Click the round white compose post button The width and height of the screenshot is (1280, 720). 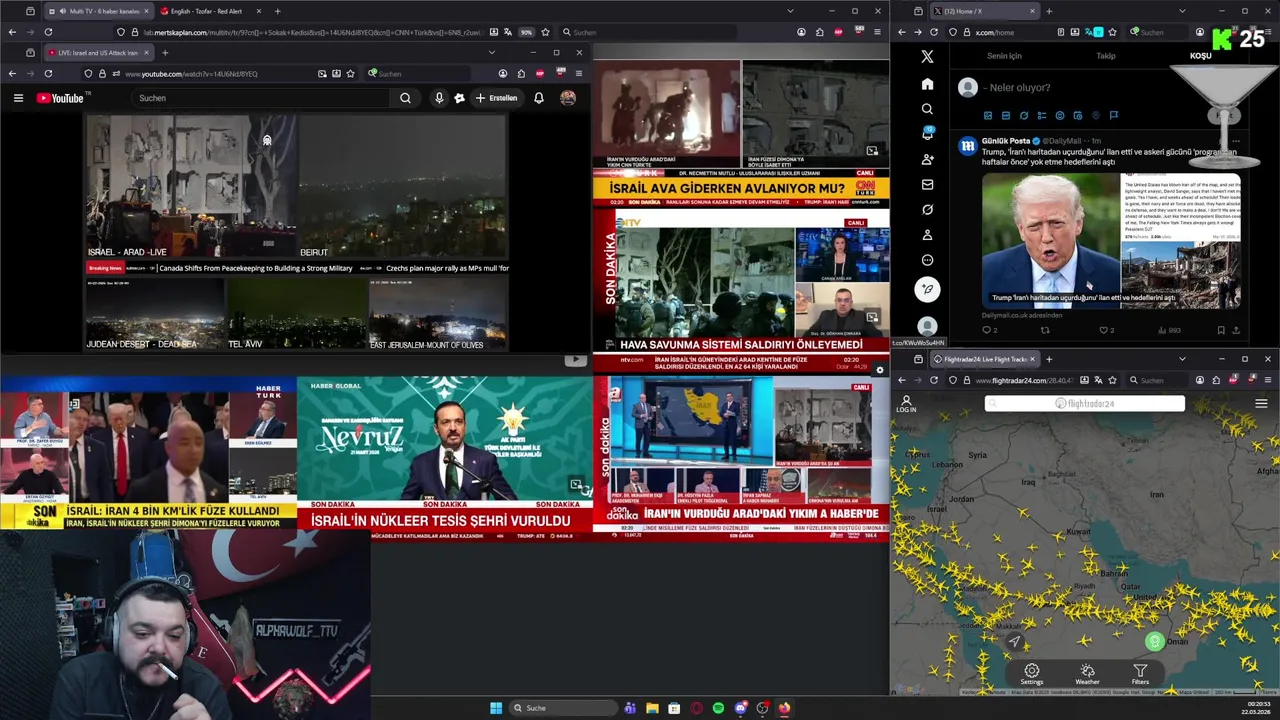click(x=927, y=289)
